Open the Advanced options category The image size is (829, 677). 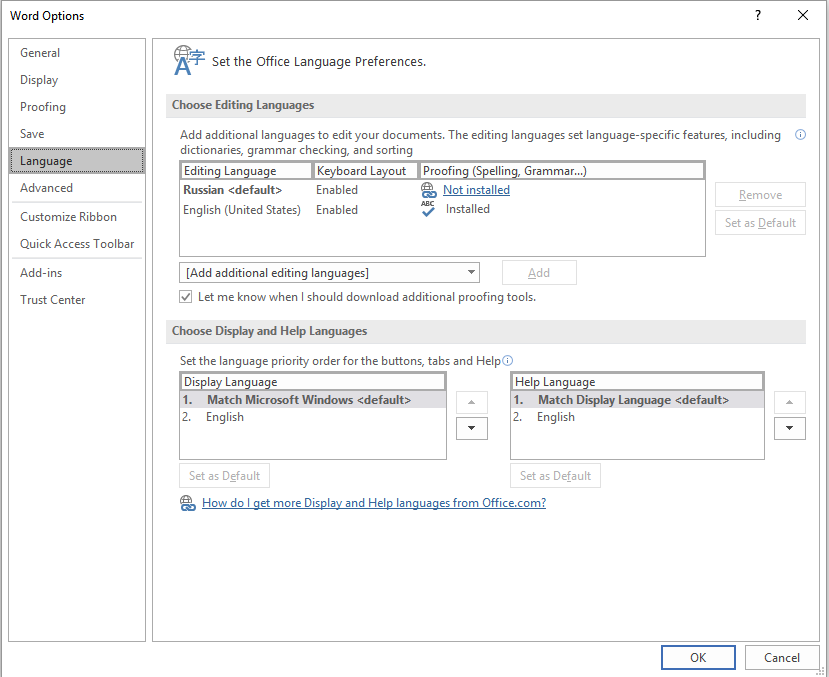click(77, 188)
